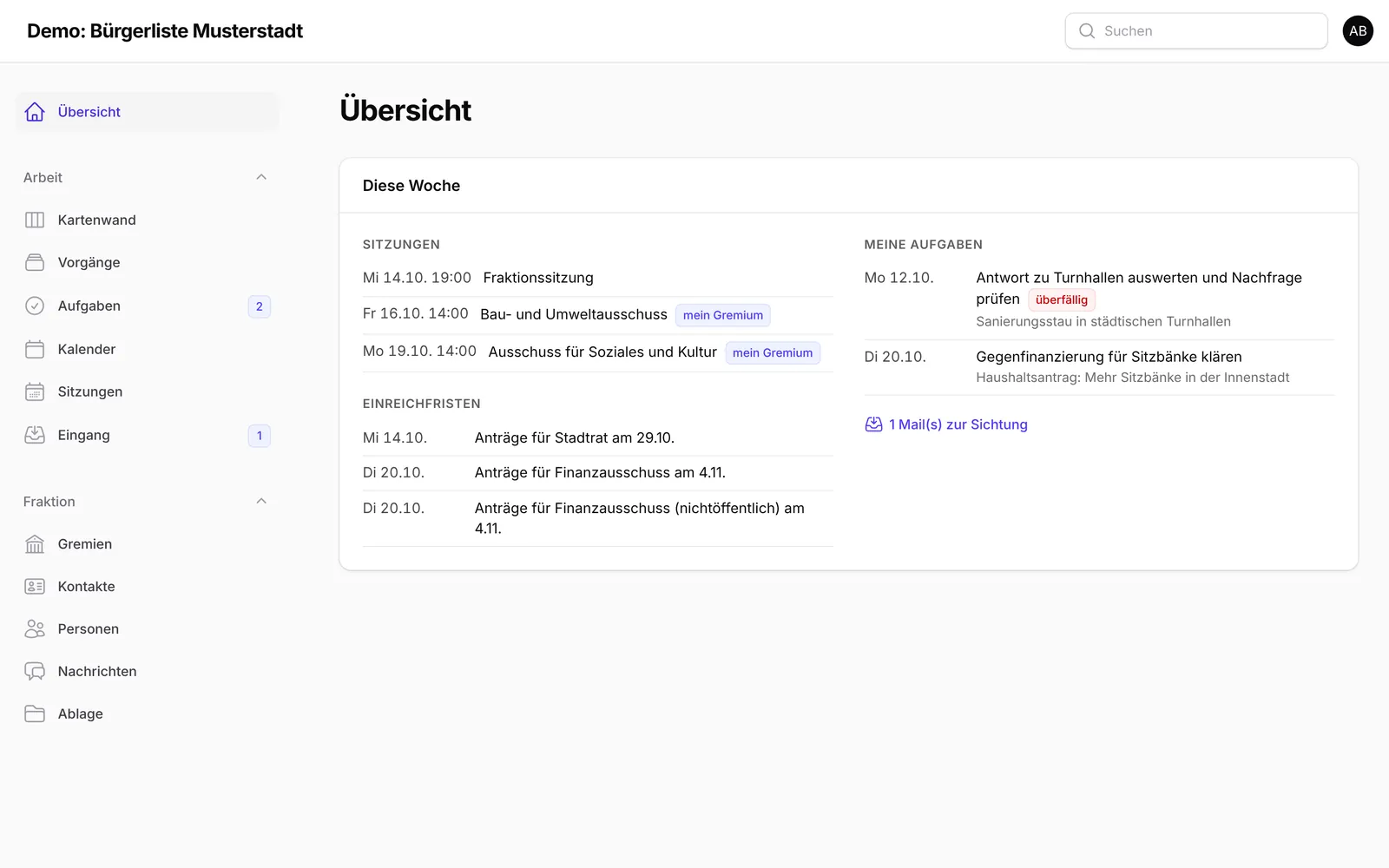Click the Ablage folder icon
The image size is (1389, 868).
coord(35,713)
